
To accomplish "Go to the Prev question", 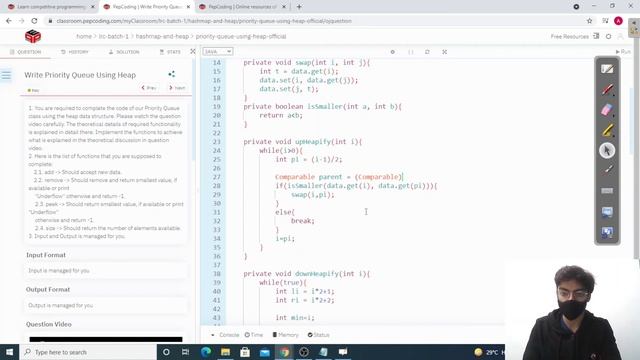I will point(149,88).
